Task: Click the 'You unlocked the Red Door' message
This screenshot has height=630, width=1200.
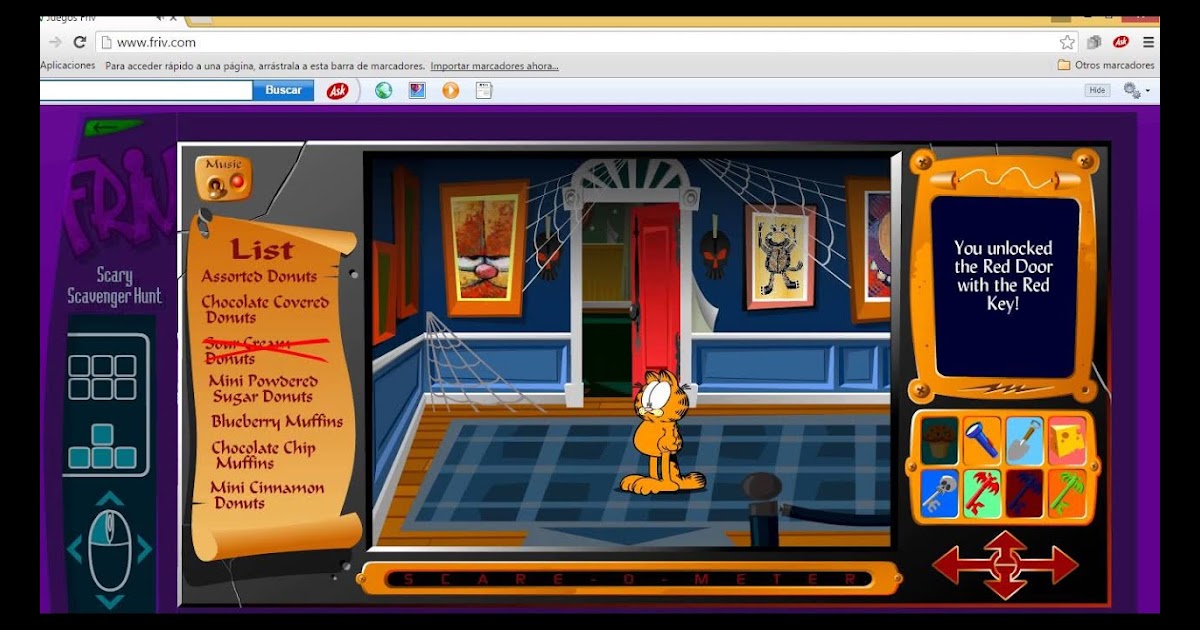Action: click(x=1003, y=276)
